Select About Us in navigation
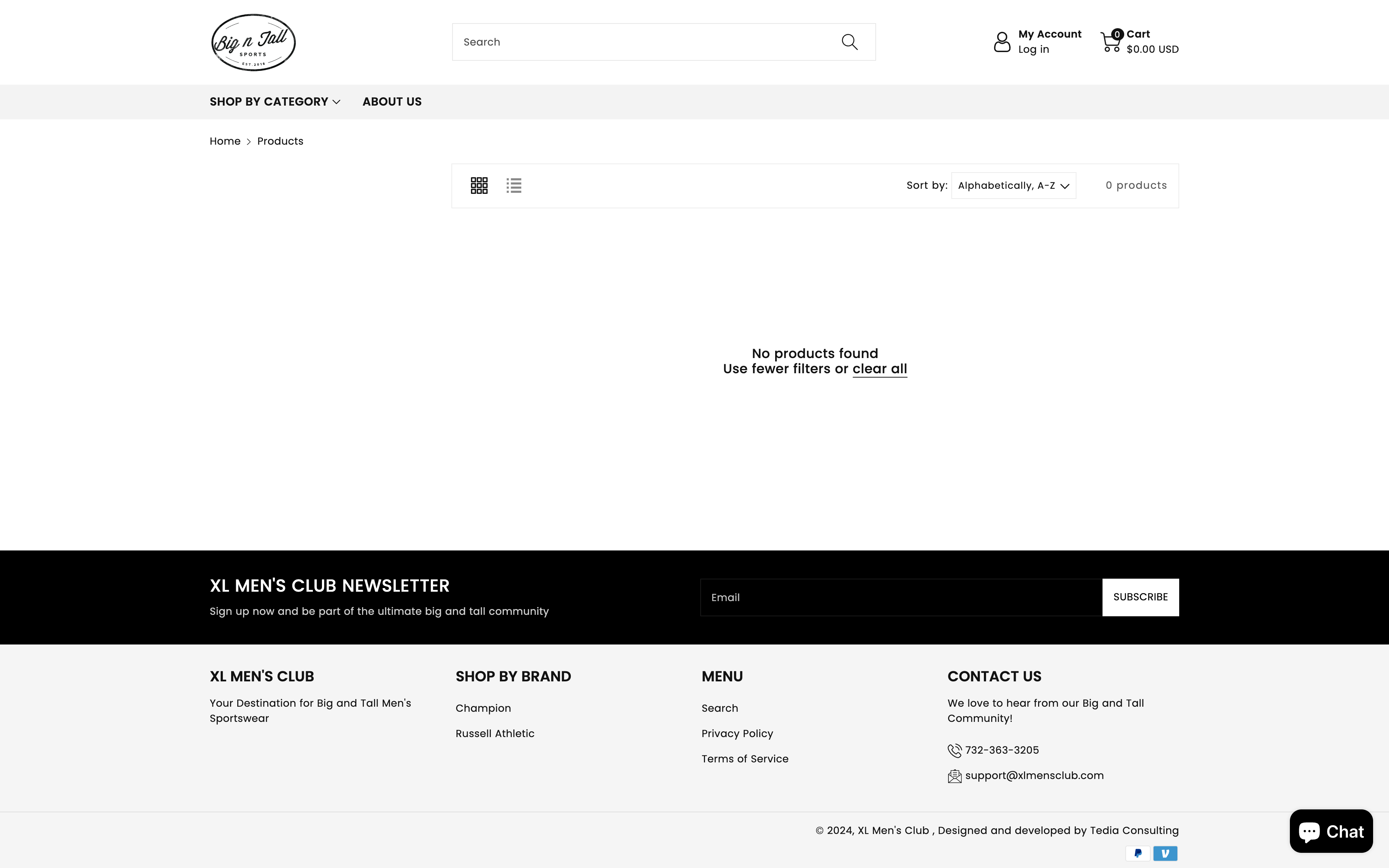 point(392,102)
